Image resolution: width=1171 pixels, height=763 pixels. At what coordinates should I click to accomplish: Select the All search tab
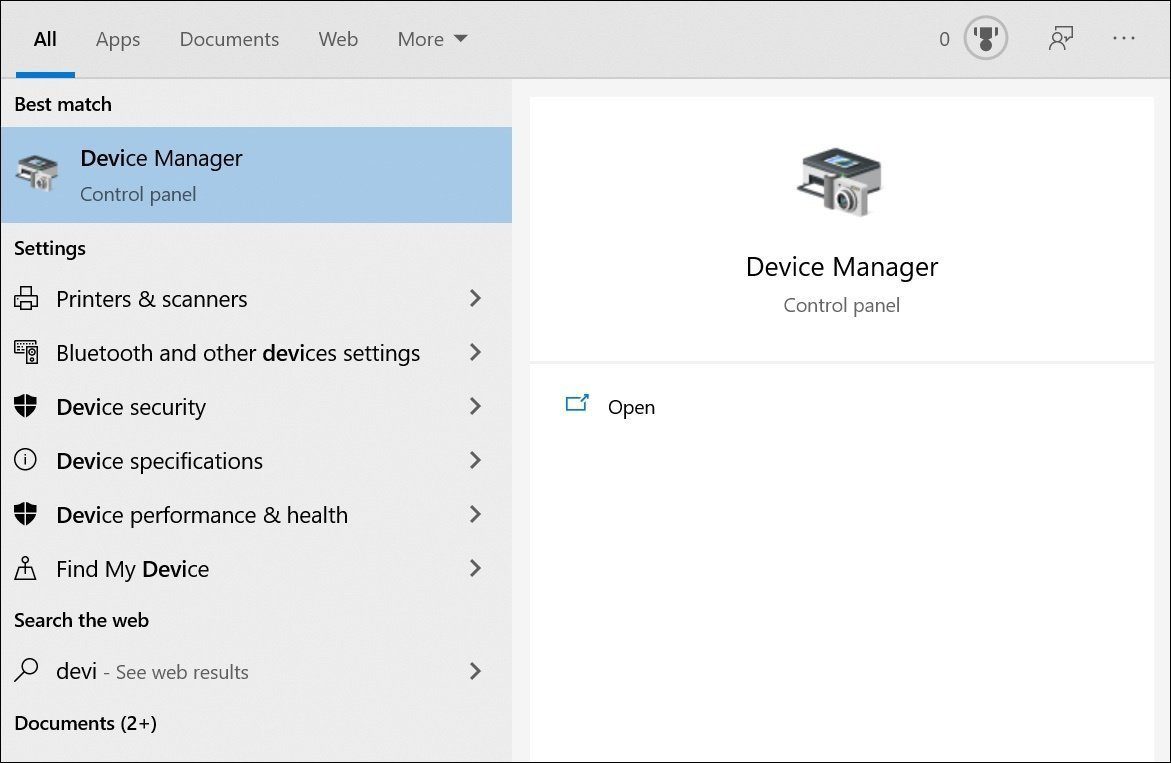point(45,39)
